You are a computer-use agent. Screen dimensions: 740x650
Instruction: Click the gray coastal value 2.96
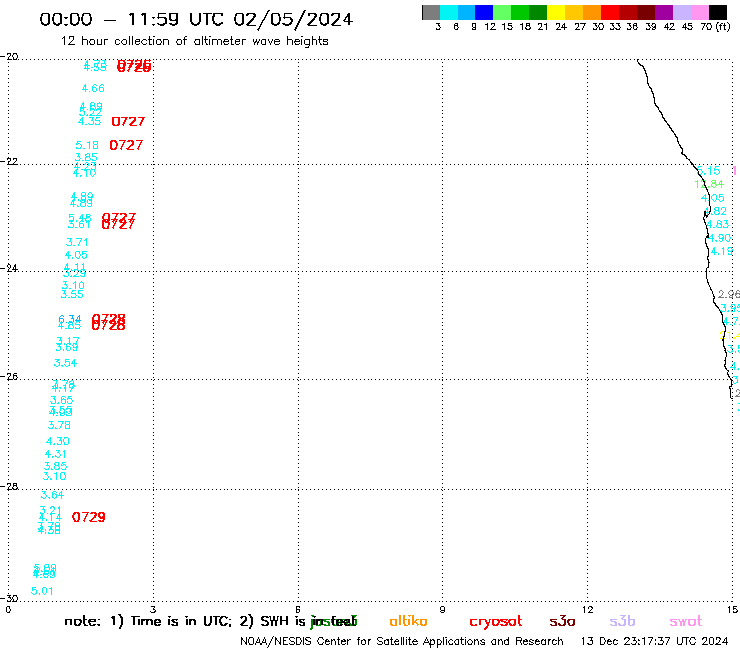(x=729, y=295)
